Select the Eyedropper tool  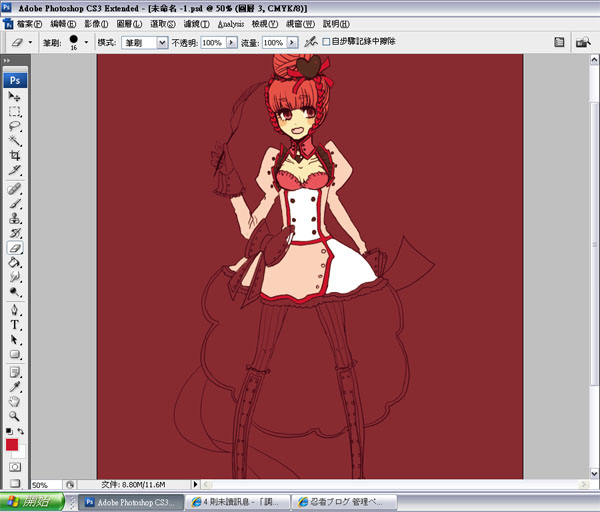click(x=15, y=387)
